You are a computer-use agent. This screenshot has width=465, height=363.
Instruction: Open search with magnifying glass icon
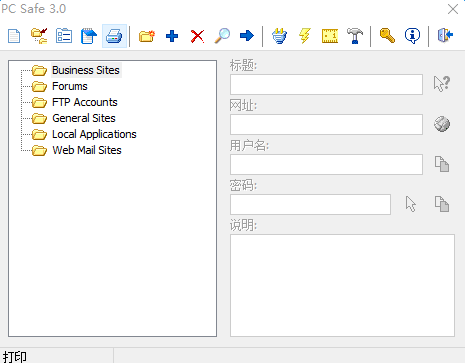pos(222,36)
